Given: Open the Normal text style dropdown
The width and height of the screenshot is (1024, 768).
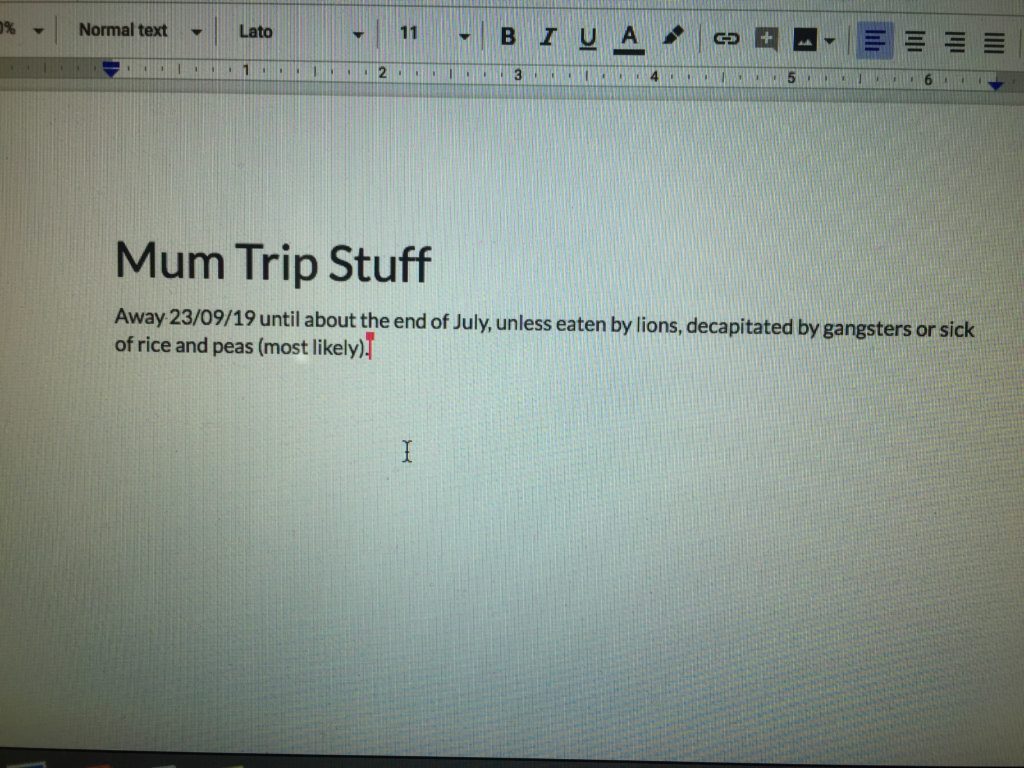Looking at the screenshot, I should [140, 31].
